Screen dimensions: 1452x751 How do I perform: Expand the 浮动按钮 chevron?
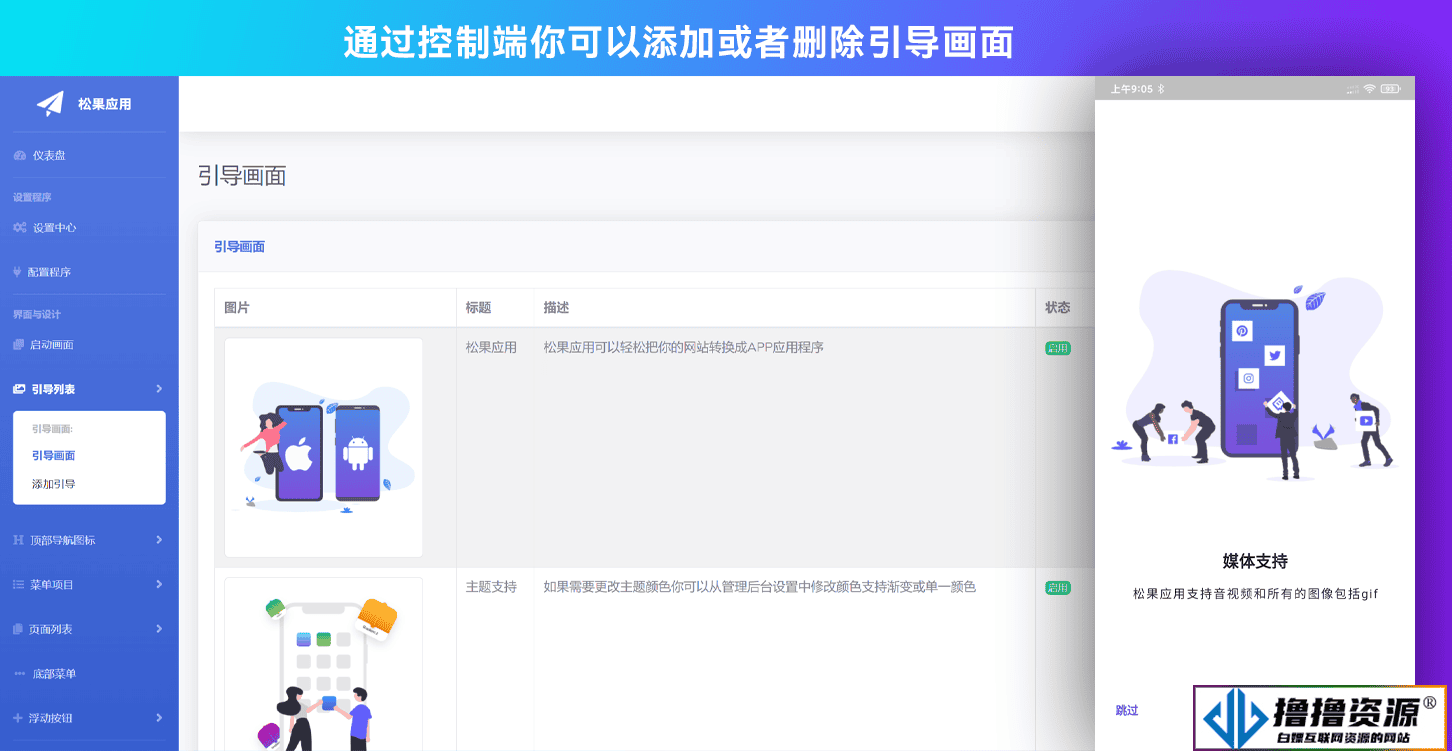pyautogui.click(x=159, y=718)
